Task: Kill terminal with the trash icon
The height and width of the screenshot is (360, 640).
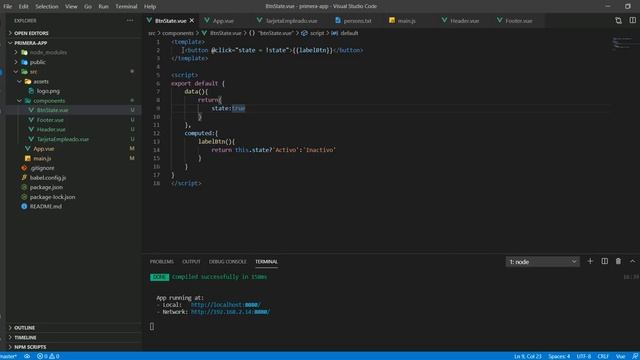Action: pyautogui.click(x=618, y=261)
